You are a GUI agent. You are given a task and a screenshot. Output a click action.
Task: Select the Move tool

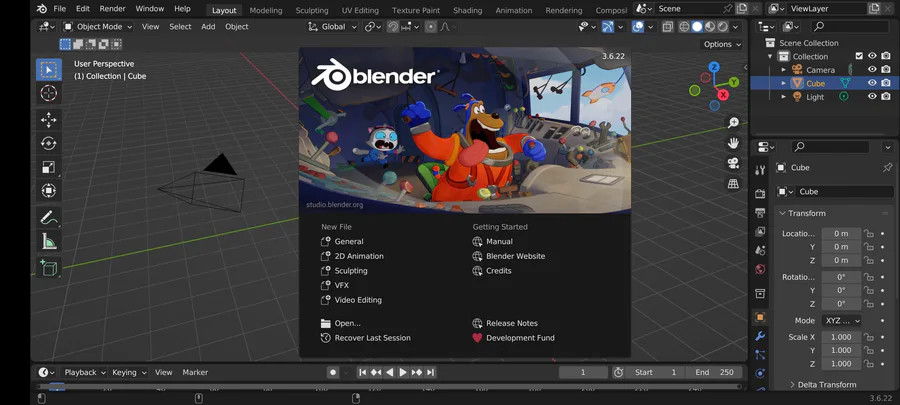point(49,119)
